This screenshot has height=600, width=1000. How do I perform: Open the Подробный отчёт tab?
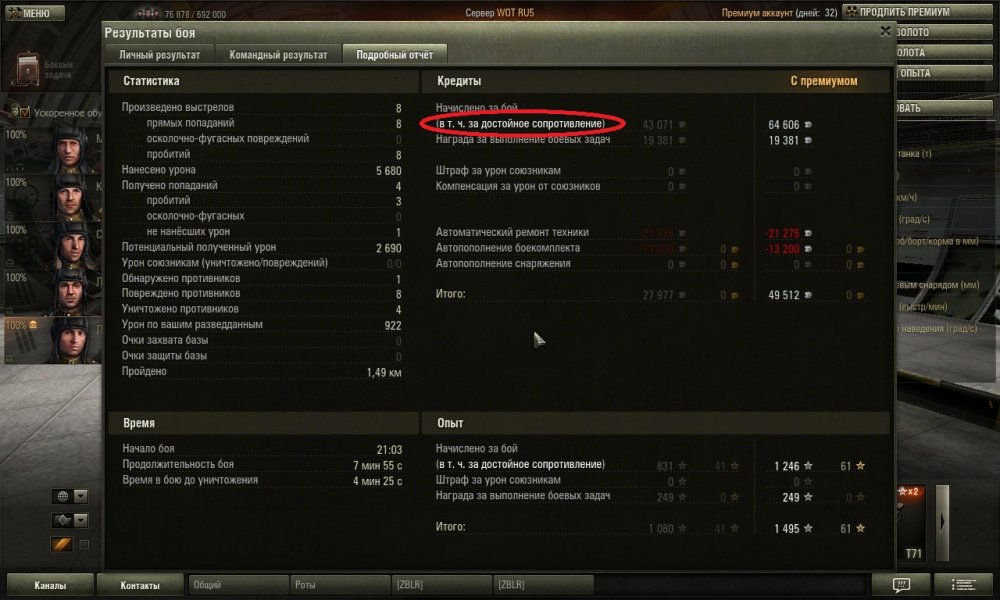[394, 55]
